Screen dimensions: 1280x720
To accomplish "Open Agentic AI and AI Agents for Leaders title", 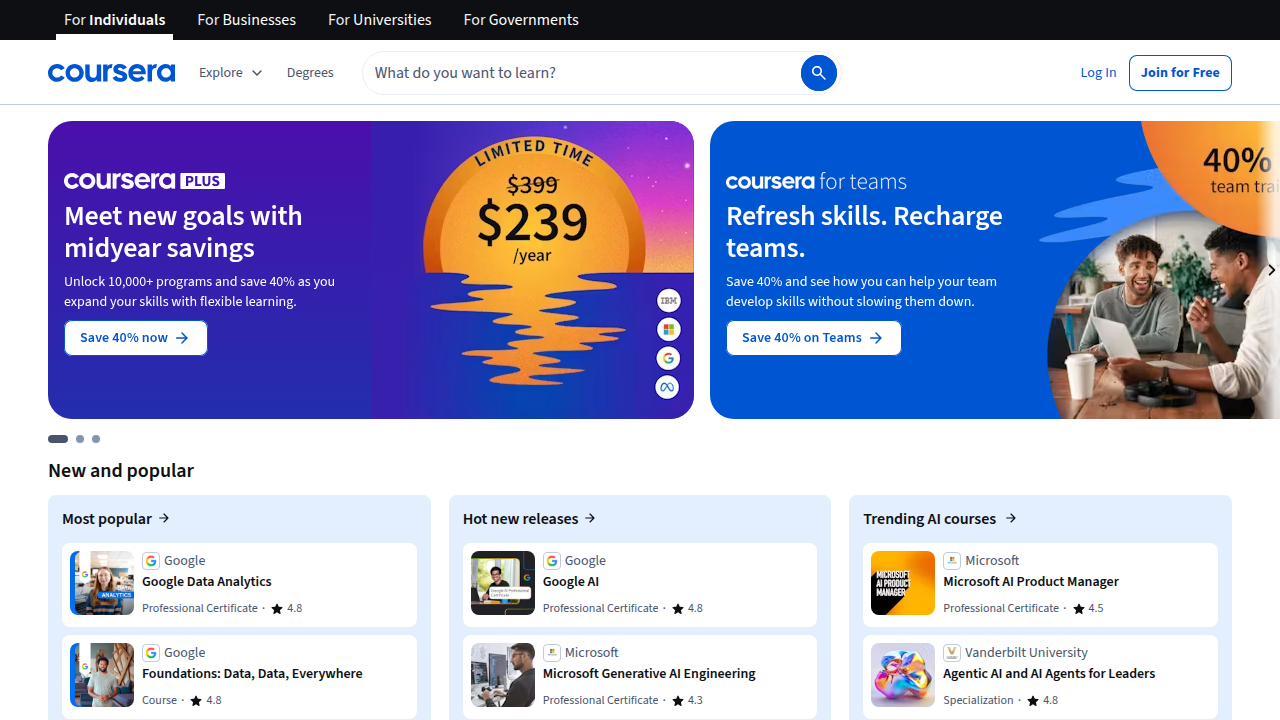I will point(1049,673).
